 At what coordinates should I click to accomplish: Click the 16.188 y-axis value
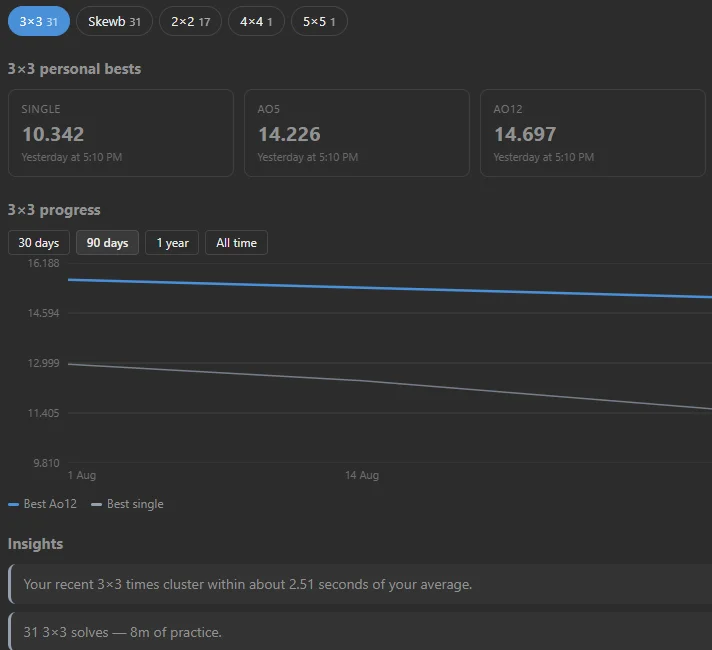44,263
